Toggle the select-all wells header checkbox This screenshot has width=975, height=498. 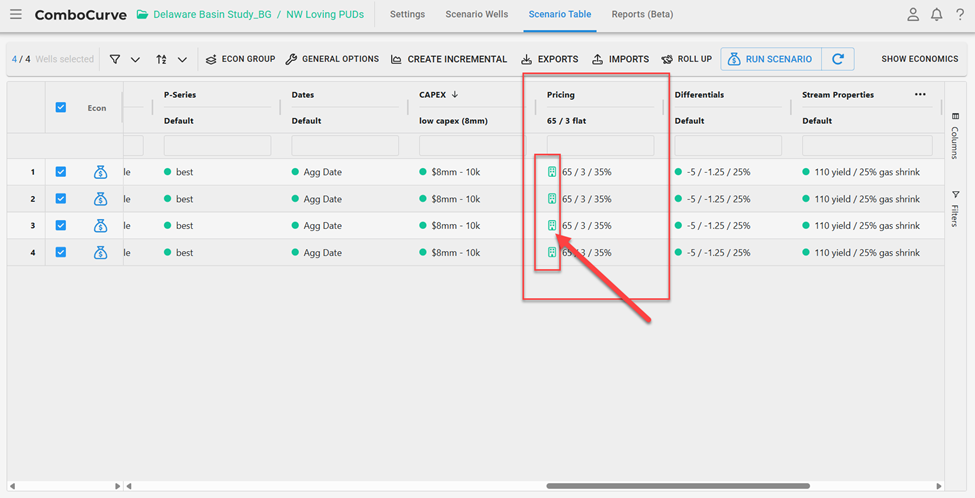tap(61, 107)
